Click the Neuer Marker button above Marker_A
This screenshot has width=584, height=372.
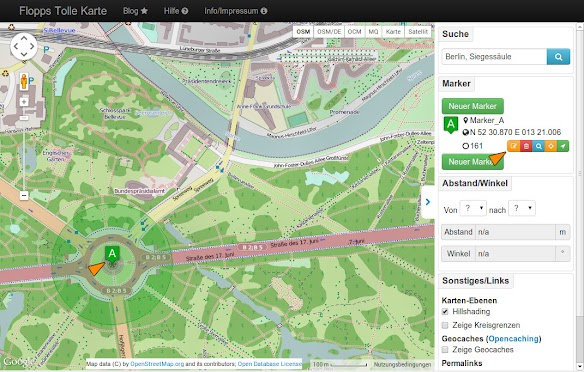click(473, 106)
